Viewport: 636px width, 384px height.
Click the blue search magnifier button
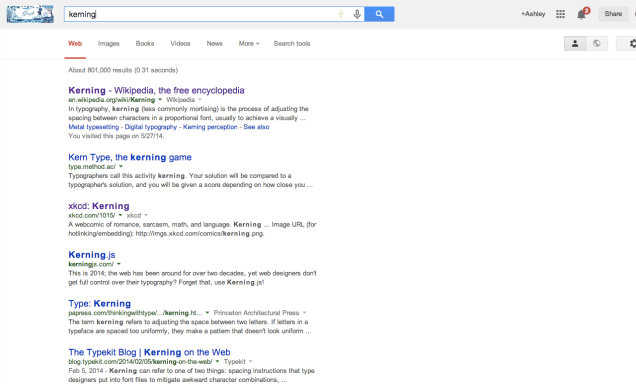tap(379, 14)
